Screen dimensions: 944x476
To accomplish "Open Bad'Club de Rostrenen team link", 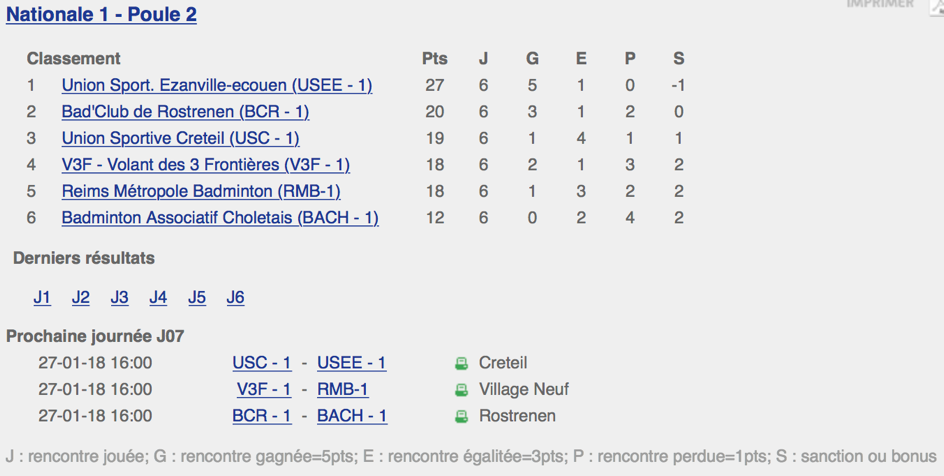I will click(185, 112).
